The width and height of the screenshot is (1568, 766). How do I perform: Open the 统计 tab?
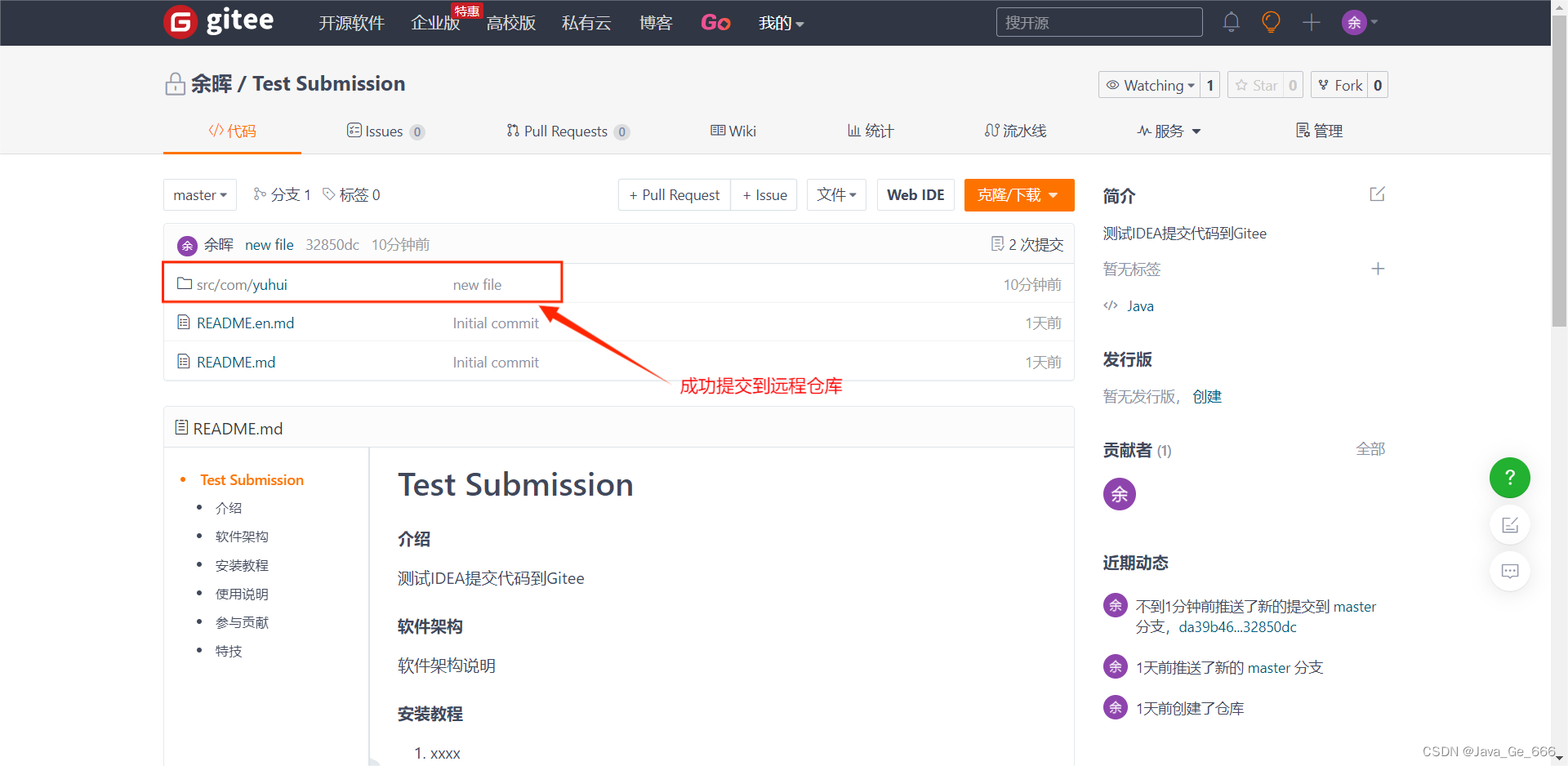[x=871, y=131]
